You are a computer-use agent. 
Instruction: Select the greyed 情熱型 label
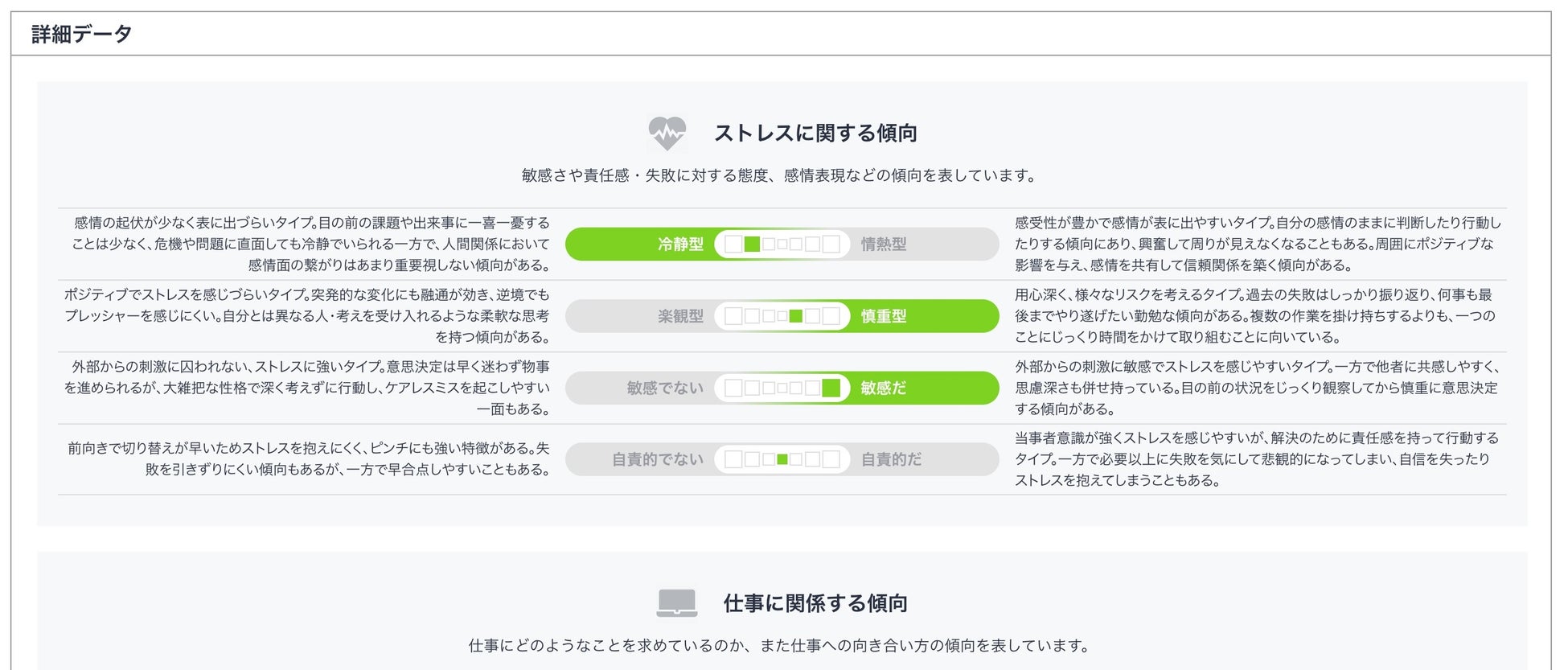click(883, 244)
